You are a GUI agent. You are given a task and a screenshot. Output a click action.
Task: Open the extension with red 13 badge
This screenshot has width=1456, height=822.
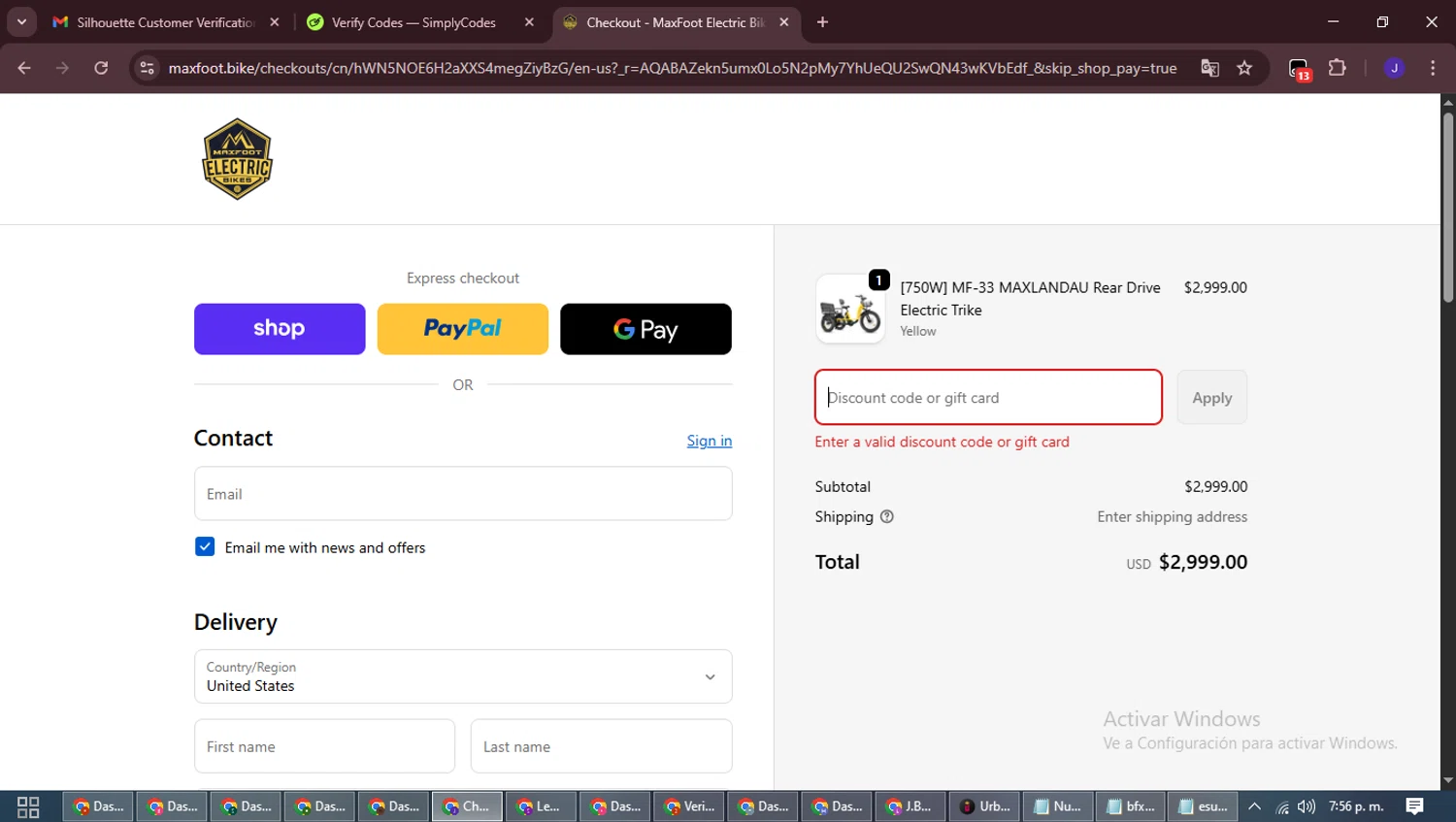[x=1300, y=69]
